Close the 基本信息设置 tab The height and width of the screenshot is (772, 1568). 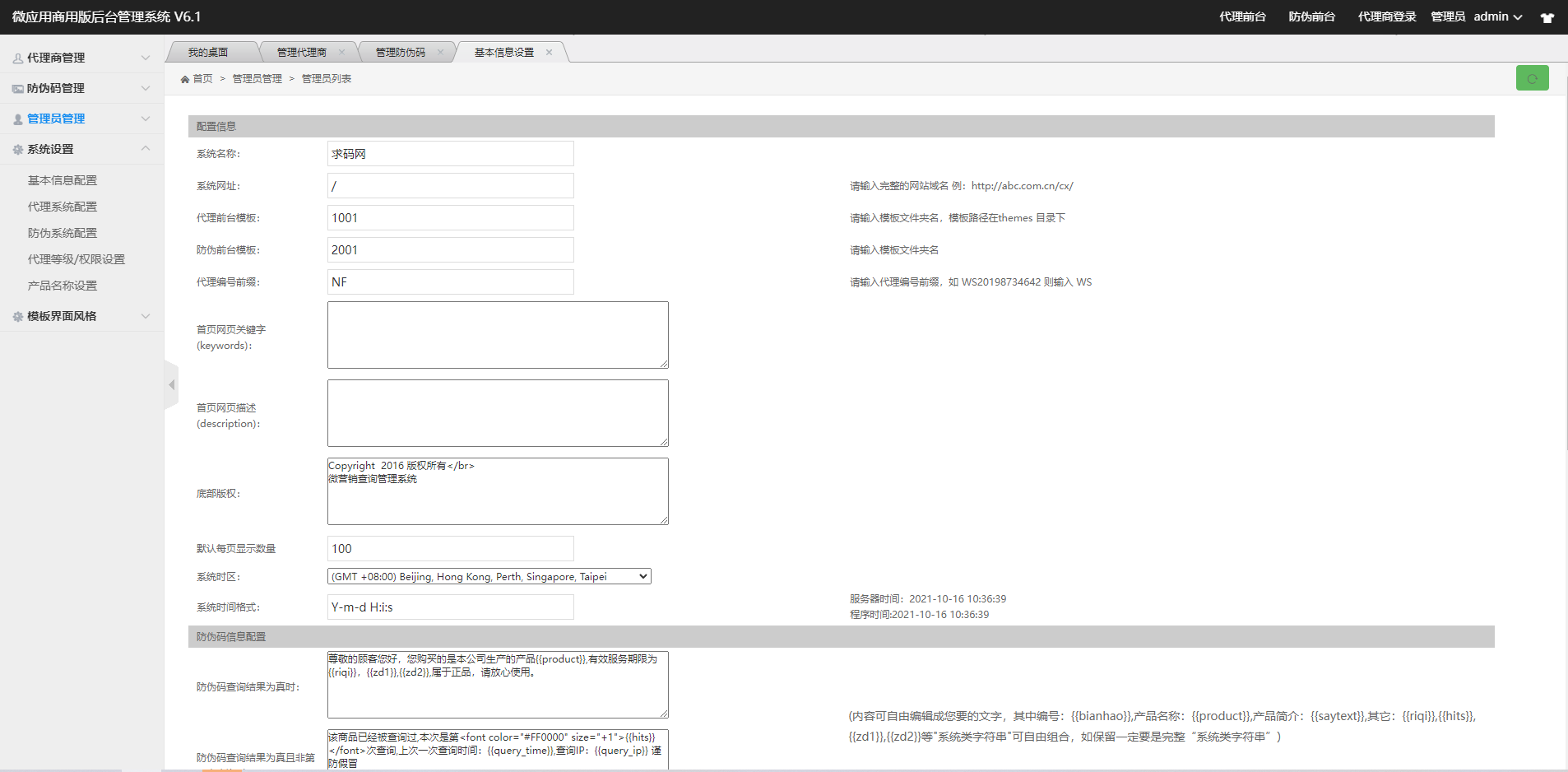pos(549,52)
